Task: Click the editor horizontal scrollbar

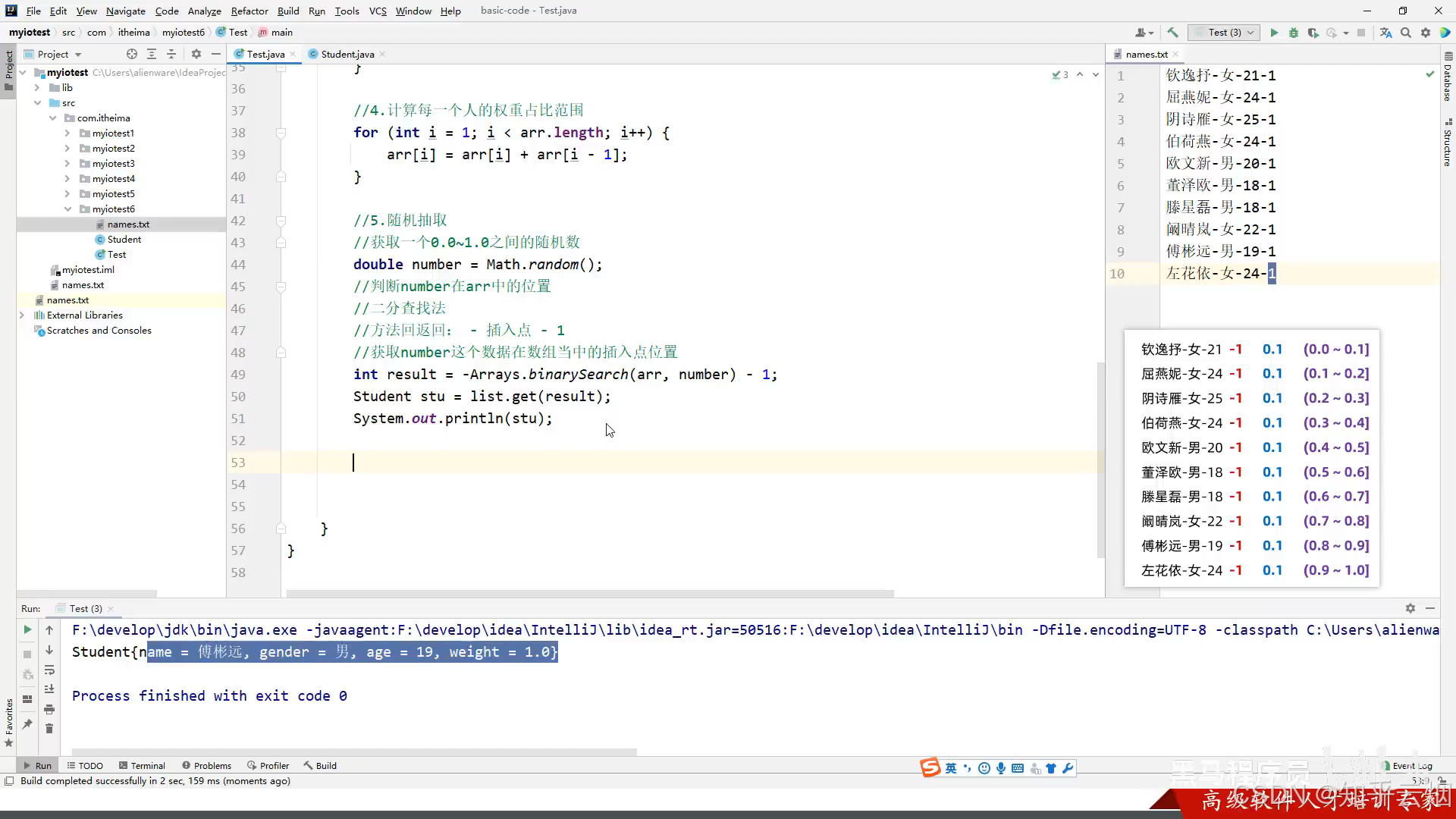Action: (x=590, y=594)
